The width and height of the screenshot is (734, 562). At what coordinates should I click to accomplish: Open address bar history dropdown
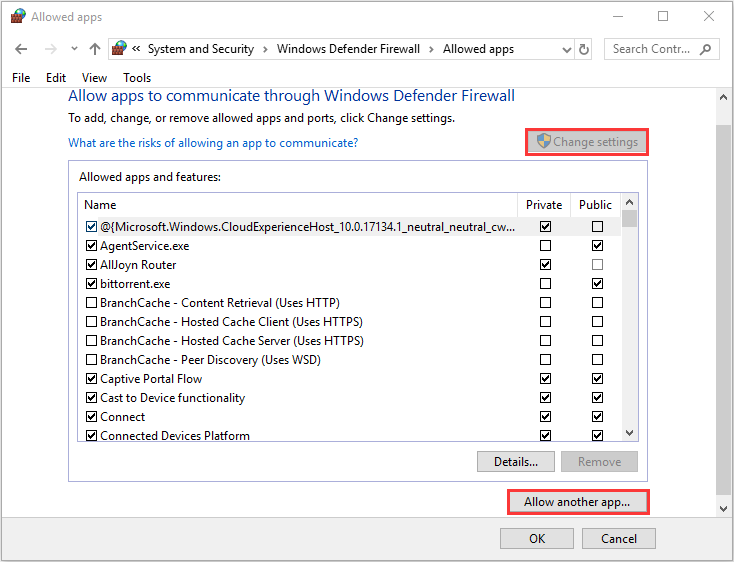click(566, 50)
